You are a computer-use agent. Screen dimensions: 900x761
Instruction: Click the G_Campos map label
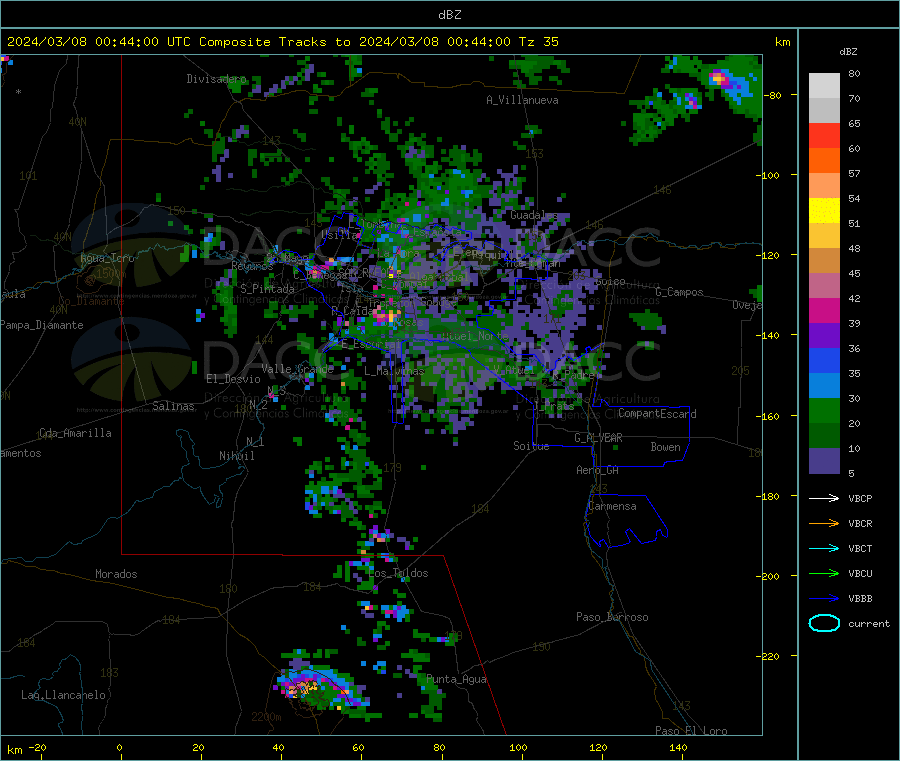[x=679, y=292]
